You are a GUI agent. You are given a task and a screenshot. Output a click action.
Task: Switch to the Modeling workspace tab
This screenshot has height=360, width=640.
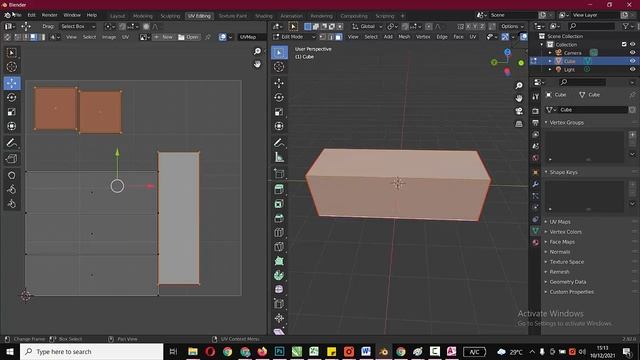coord(143,16)
